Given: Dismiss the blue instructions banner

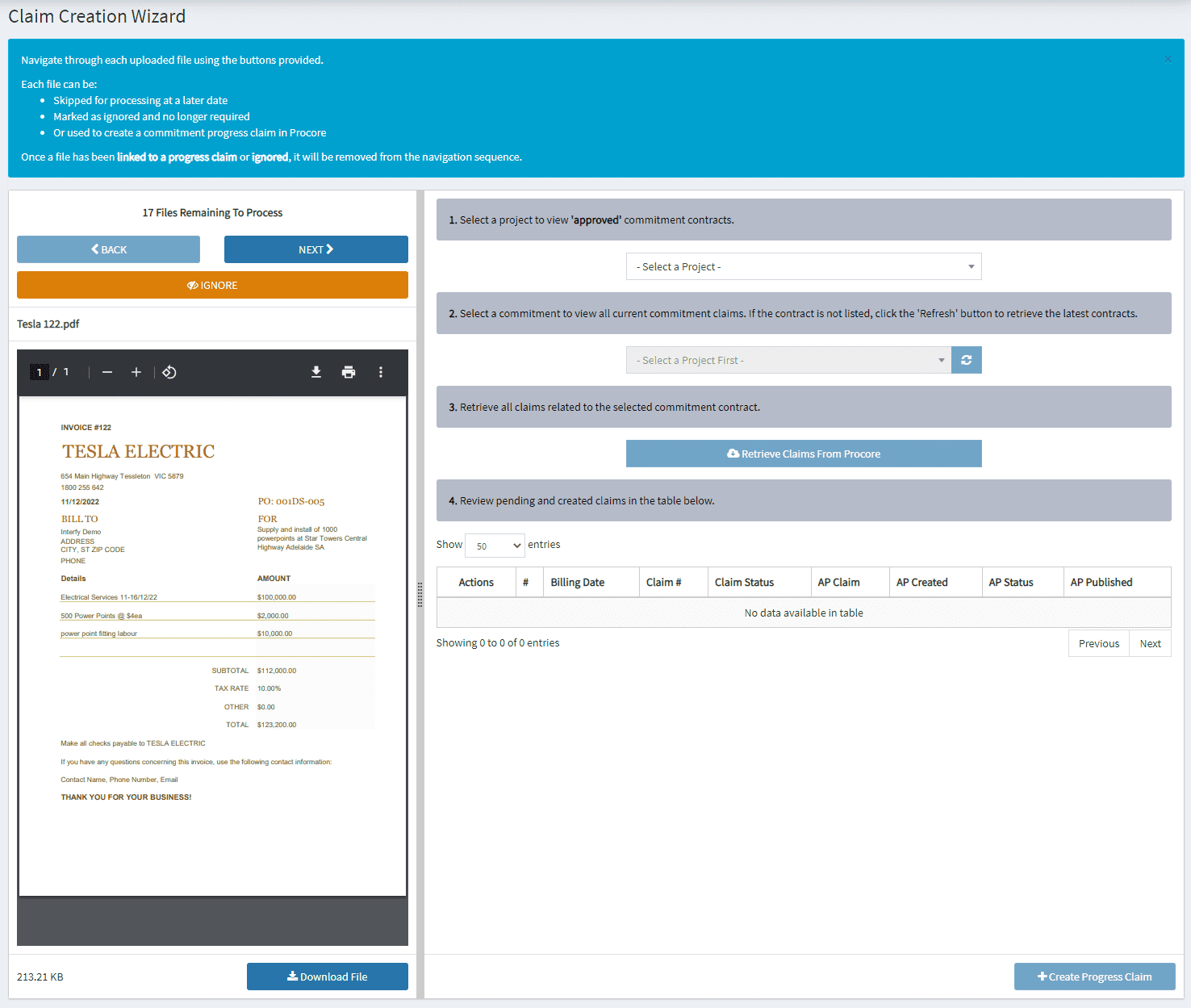Looking at the screenshot, I should [x=1167, y=59].
